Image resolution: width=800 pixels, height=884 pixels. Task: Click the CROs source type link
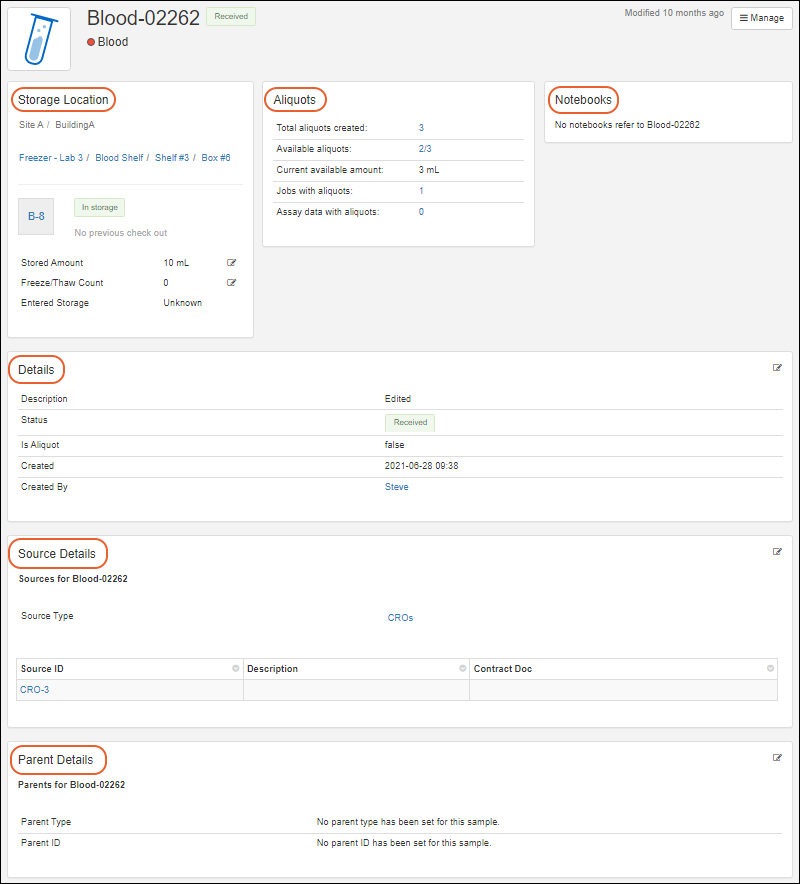400,618
